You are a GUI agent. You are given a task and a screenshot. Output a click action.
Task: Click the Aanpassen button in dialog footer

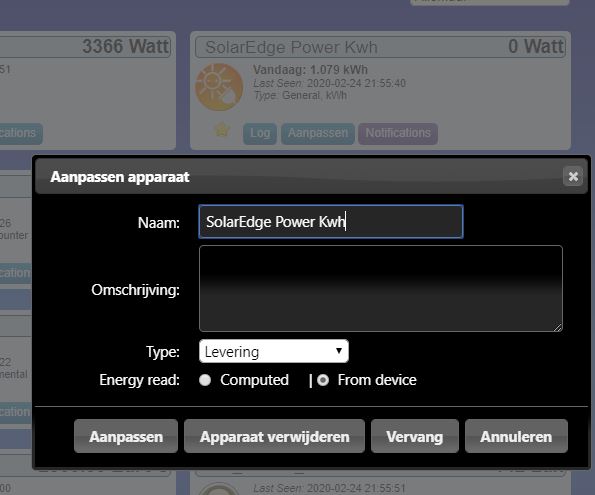[x=126, y=436]
